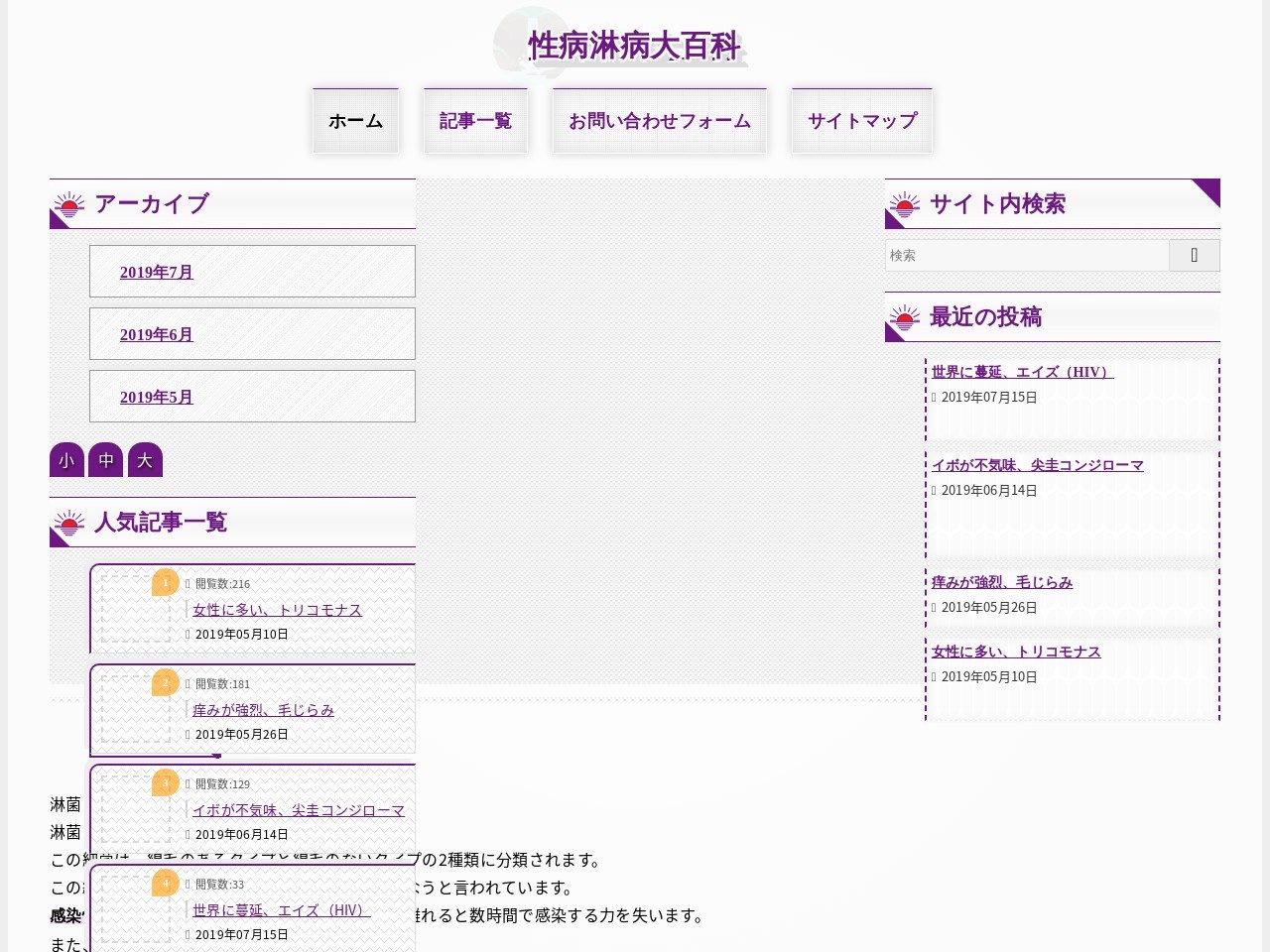
Task: Click the rank 3 popular article thumbnail
Action: [x=135, y=809]
